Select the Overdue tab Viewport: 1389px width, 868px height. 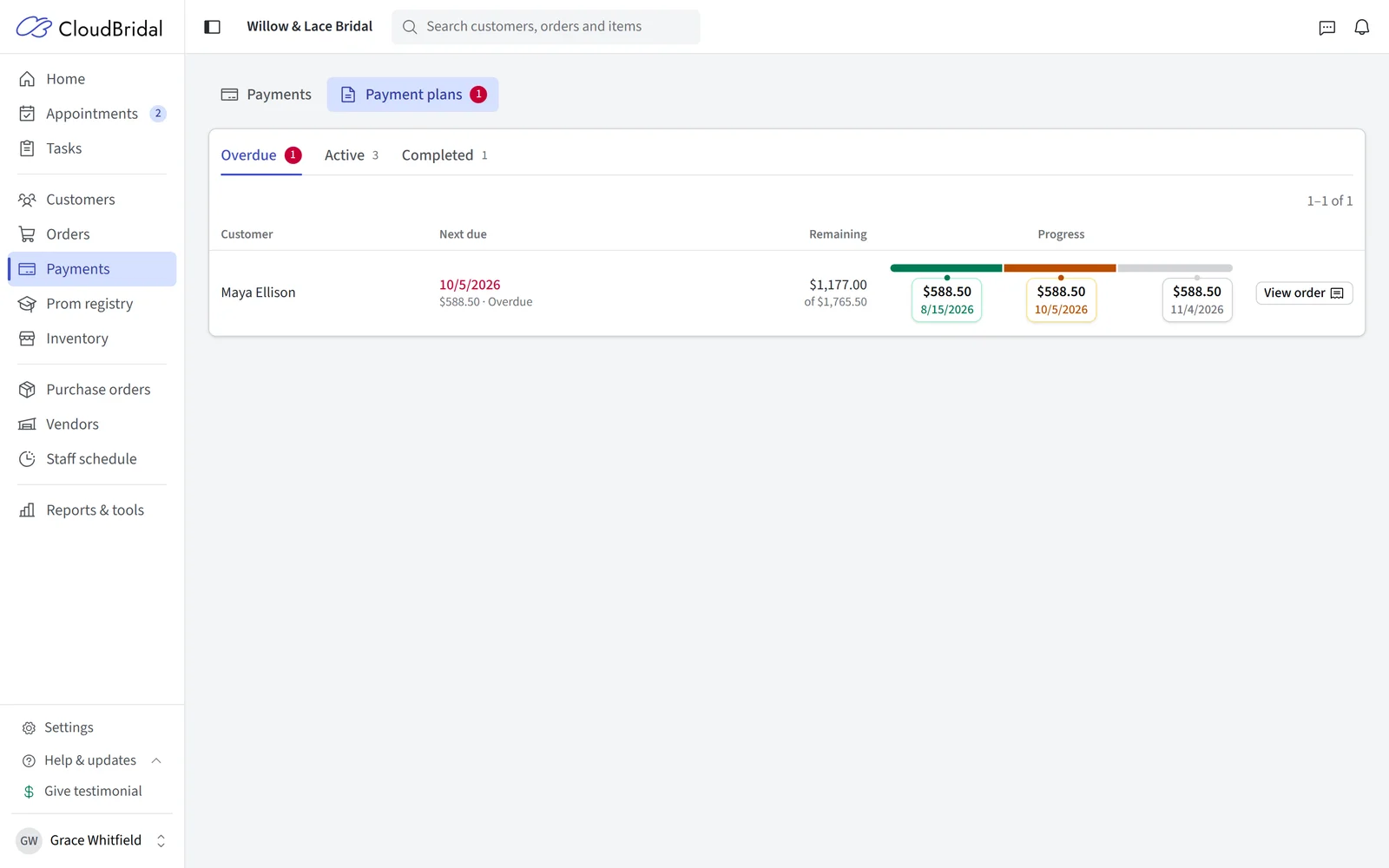click(260, 155)
